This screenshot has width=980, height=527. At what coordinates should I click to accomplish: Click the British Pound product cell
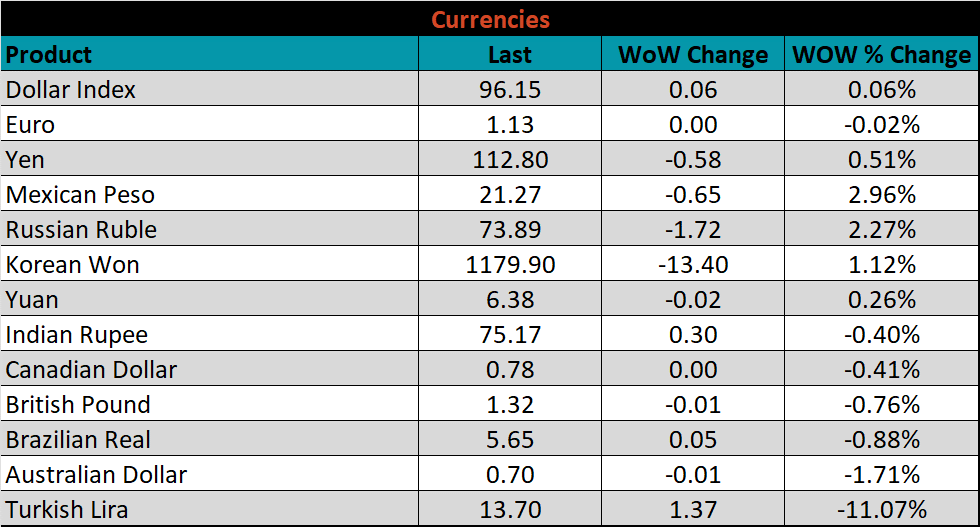point(78,405)
